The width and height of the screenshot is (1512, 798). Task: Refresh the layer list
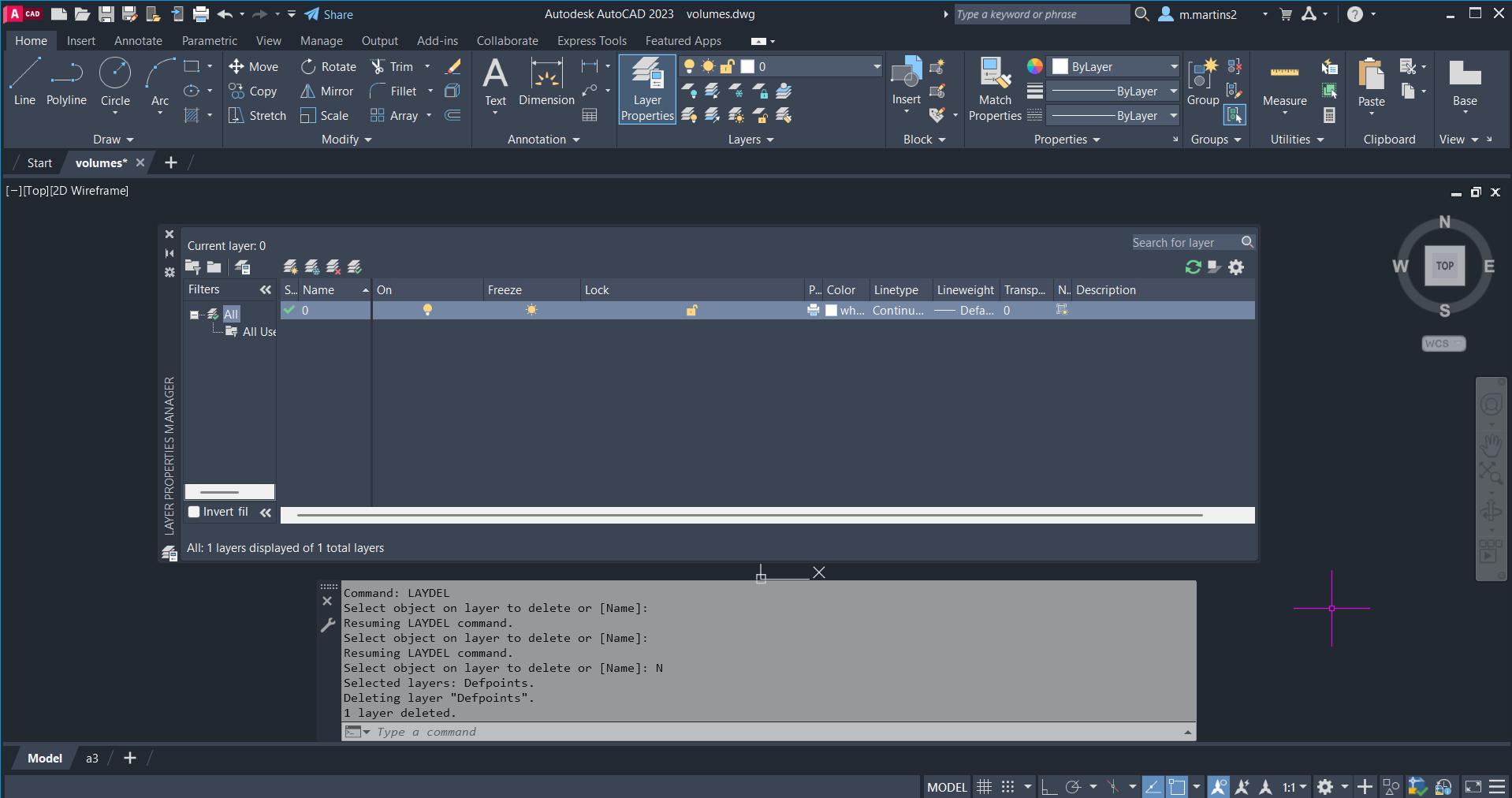coord(1193,267)
